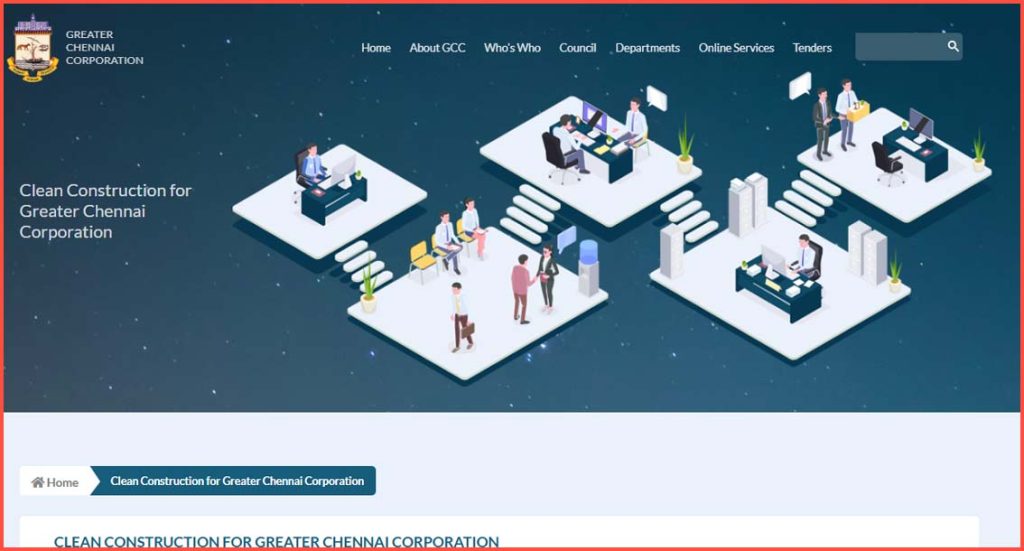Image resolution: width=1024 pixels, height=551 pixels.
Task: Click the home icon in breadcrumb
Action: click(38, 482)
